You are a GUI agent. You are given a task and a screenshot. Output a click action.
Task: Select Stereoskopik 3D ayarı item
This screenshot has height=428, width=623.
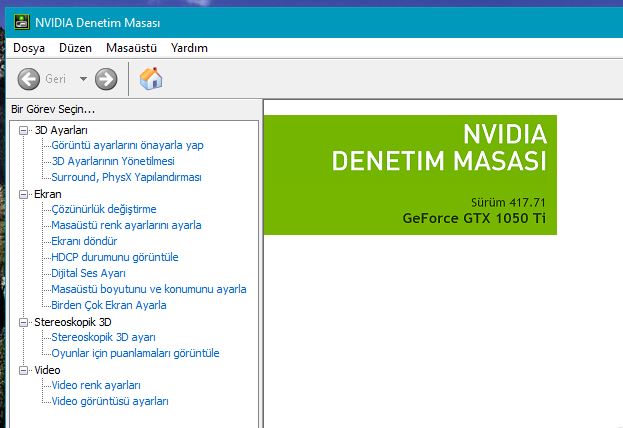pos(103,337)
